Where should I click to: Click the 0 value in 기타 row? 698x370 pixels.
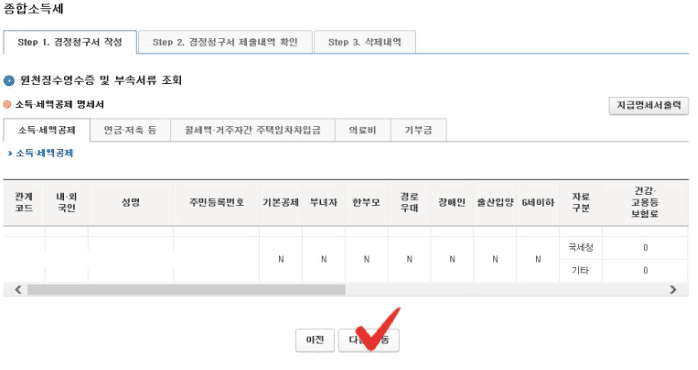645,271
